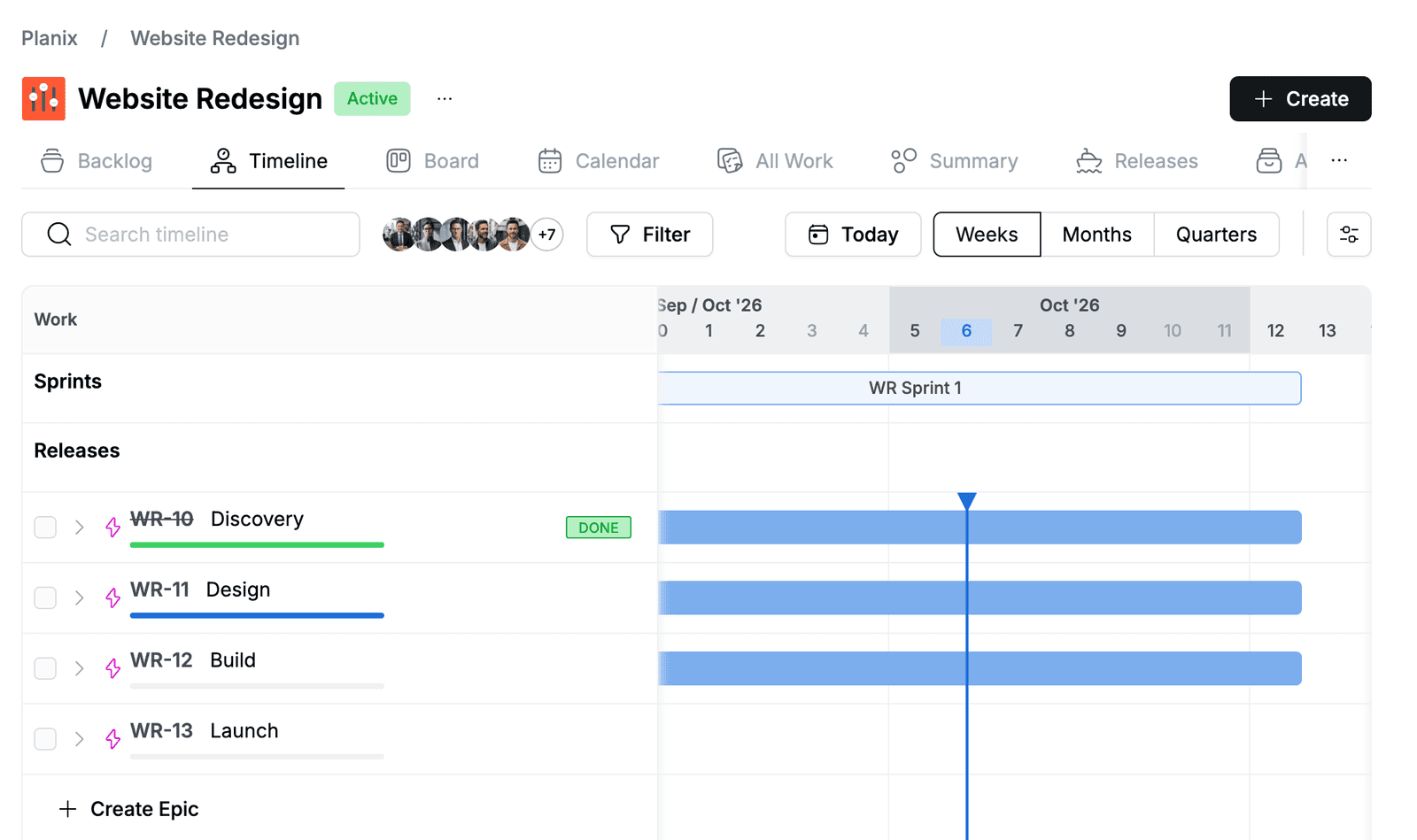Go to the Releases tab
The height and width of the screenshot is (840, 1417).
click(1137, 161)
